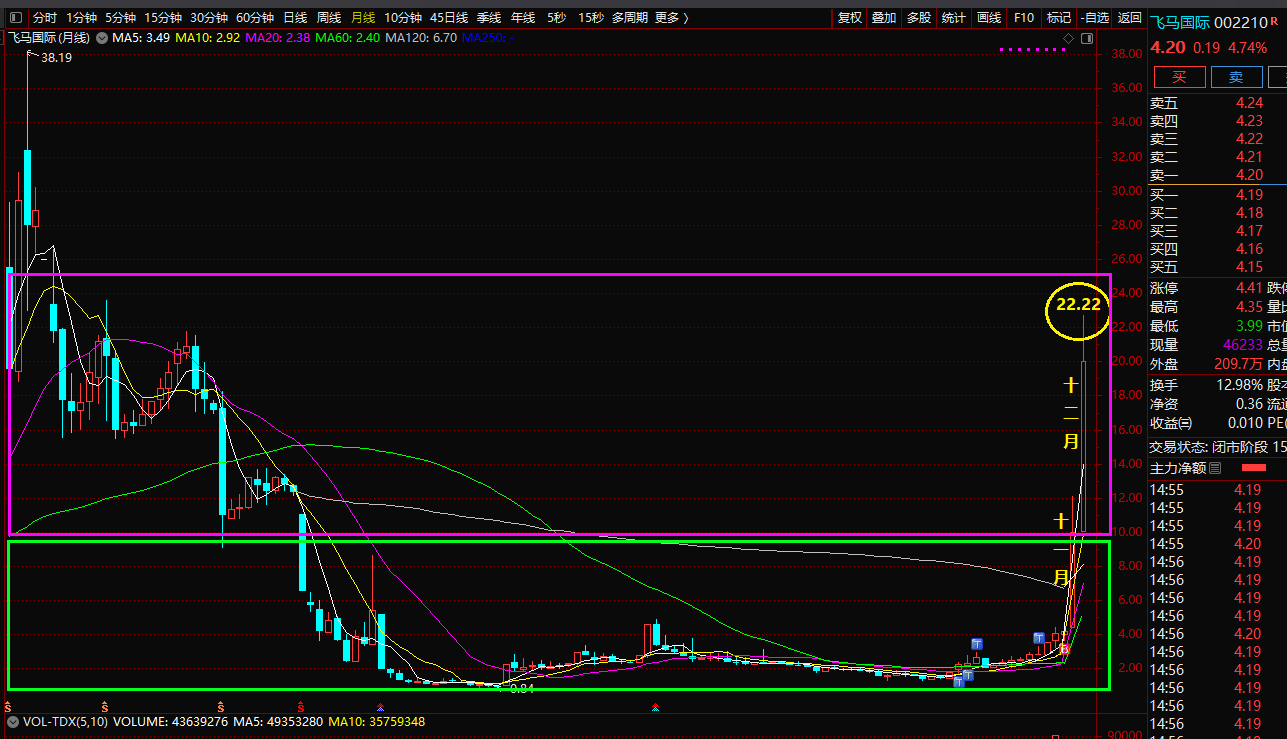Click the diamond marker icon above chart

point(1068,38)
